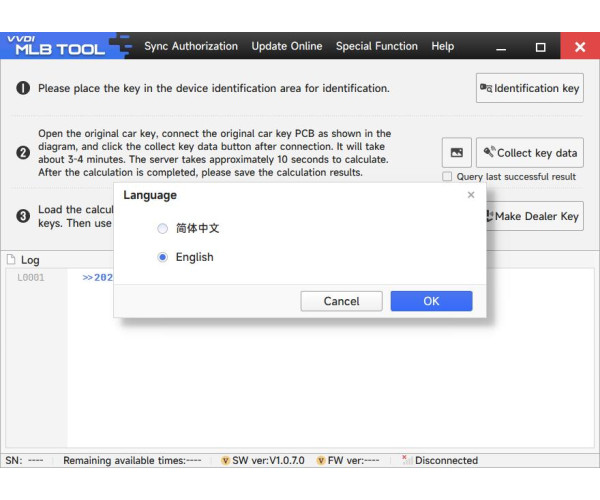This screenshot has width=600, height=500.
Task: Click the SW ver:V1.0.7.0 status text
Action: 268,461
